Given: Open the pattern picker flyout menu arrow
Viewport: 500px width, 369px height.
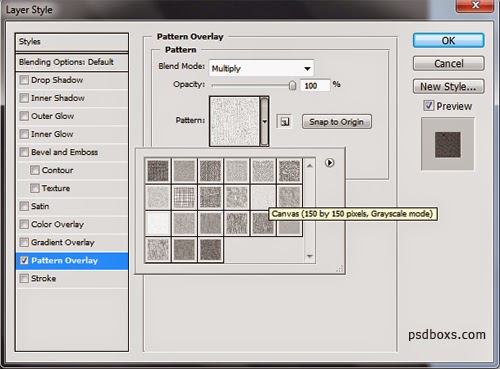Looking at the screenshot, I should [329, 163].
